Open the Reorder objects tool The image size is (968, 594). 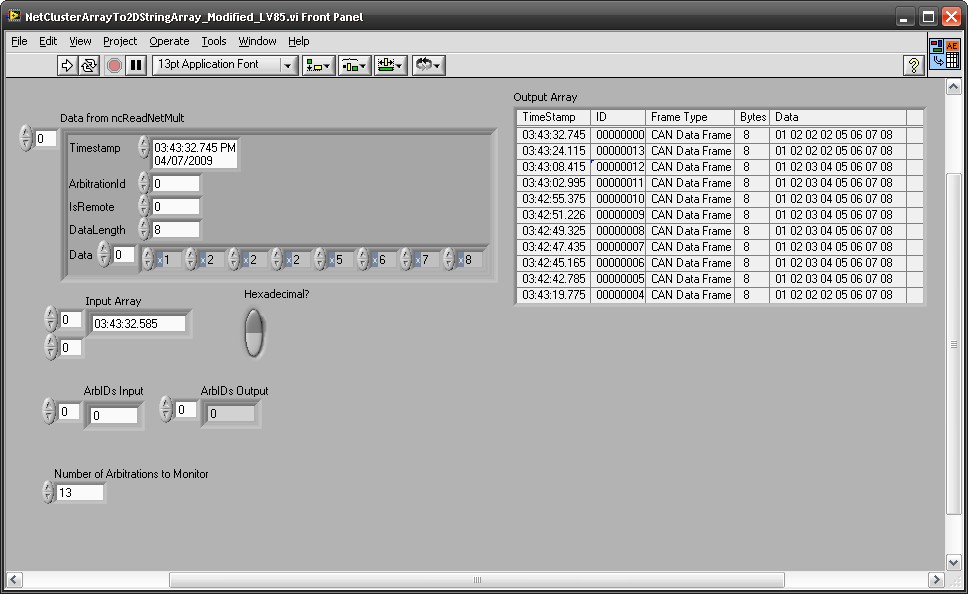(428, 65)
